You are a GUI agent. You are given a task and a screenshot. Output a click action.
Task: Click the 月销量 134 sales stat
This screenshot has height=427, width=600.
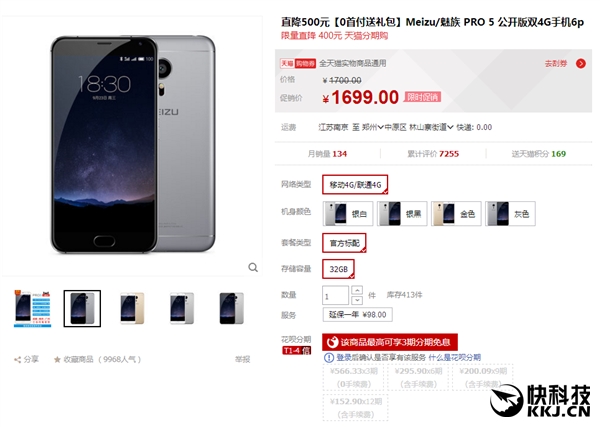(327, 154)
